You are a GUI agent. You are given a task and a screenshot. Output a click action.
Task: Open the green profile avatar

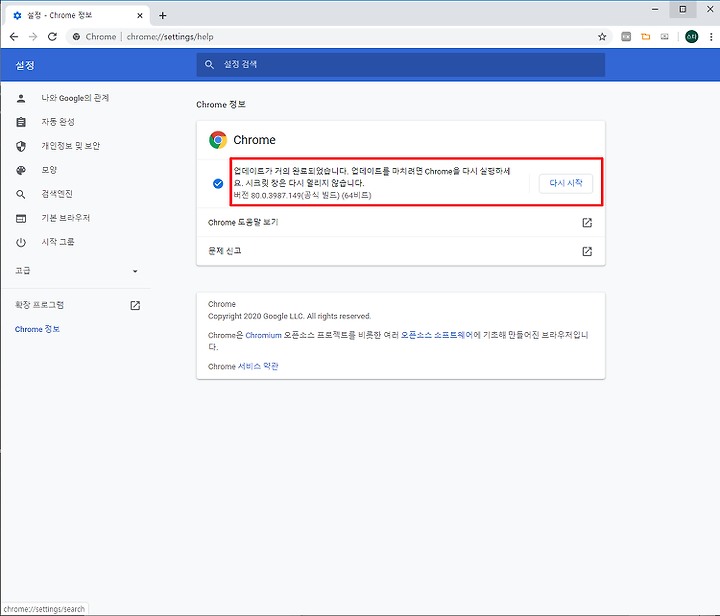(x=692, y=37)
